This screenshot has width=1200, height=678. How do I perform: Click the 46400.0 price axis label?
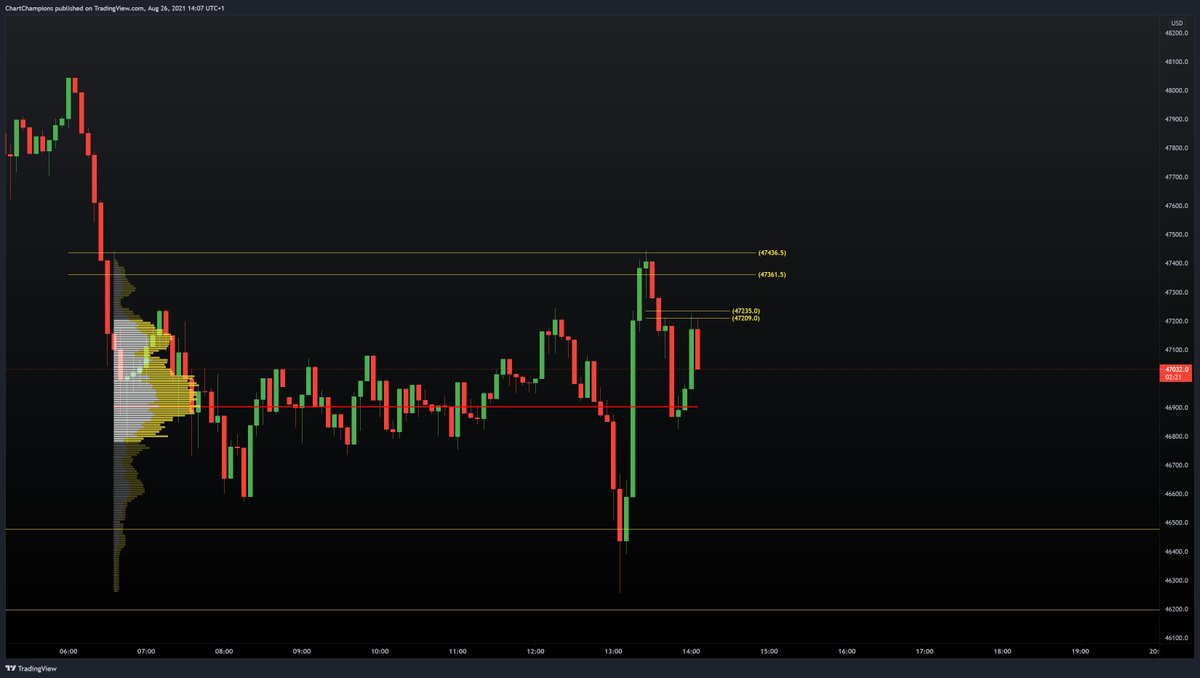[1175, 552]
